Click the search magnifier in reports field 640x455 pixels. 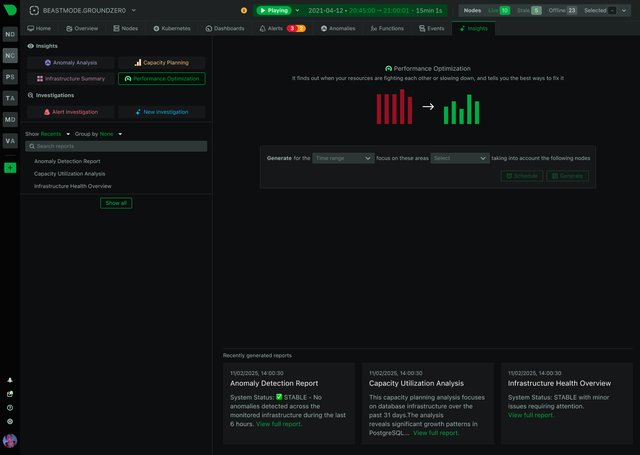[x=32, y=146]
